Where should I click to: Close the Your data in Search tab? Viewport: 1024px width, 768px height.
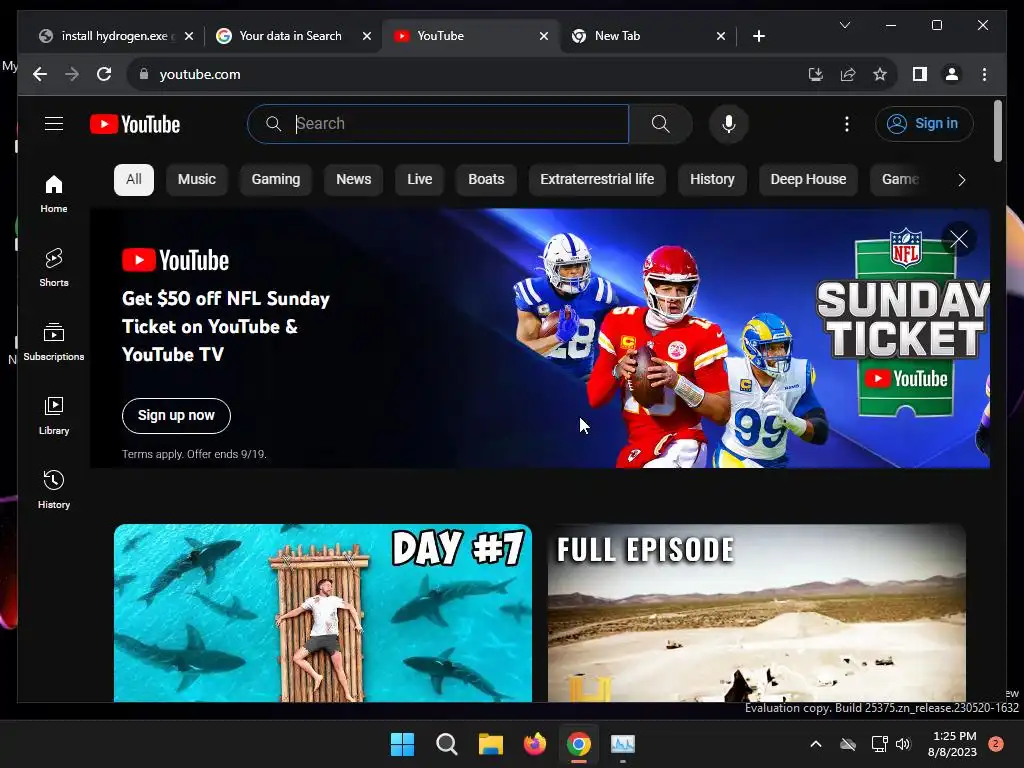click(366, 37)
